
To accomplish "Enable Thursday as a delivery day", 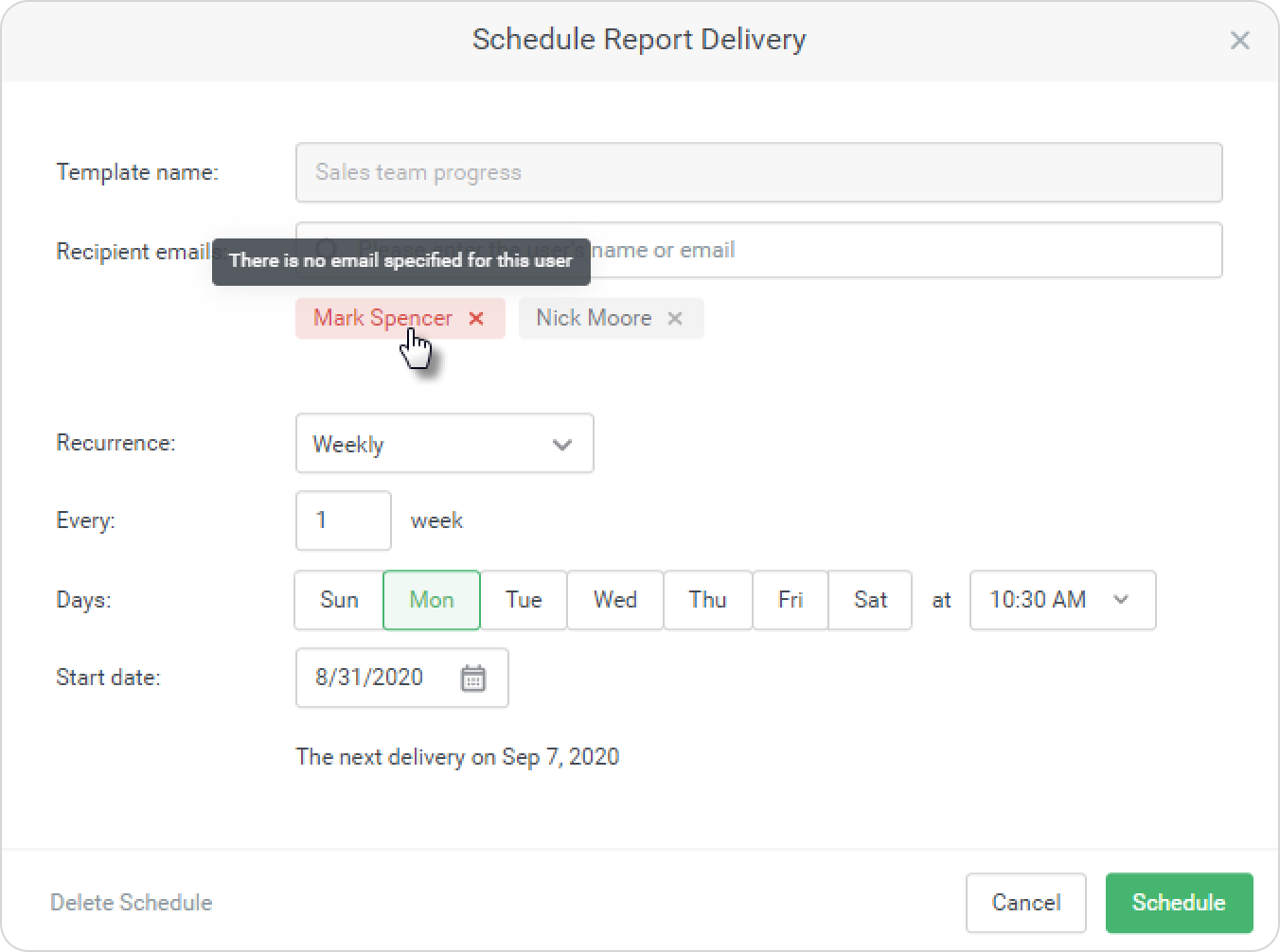I will 707,600.
